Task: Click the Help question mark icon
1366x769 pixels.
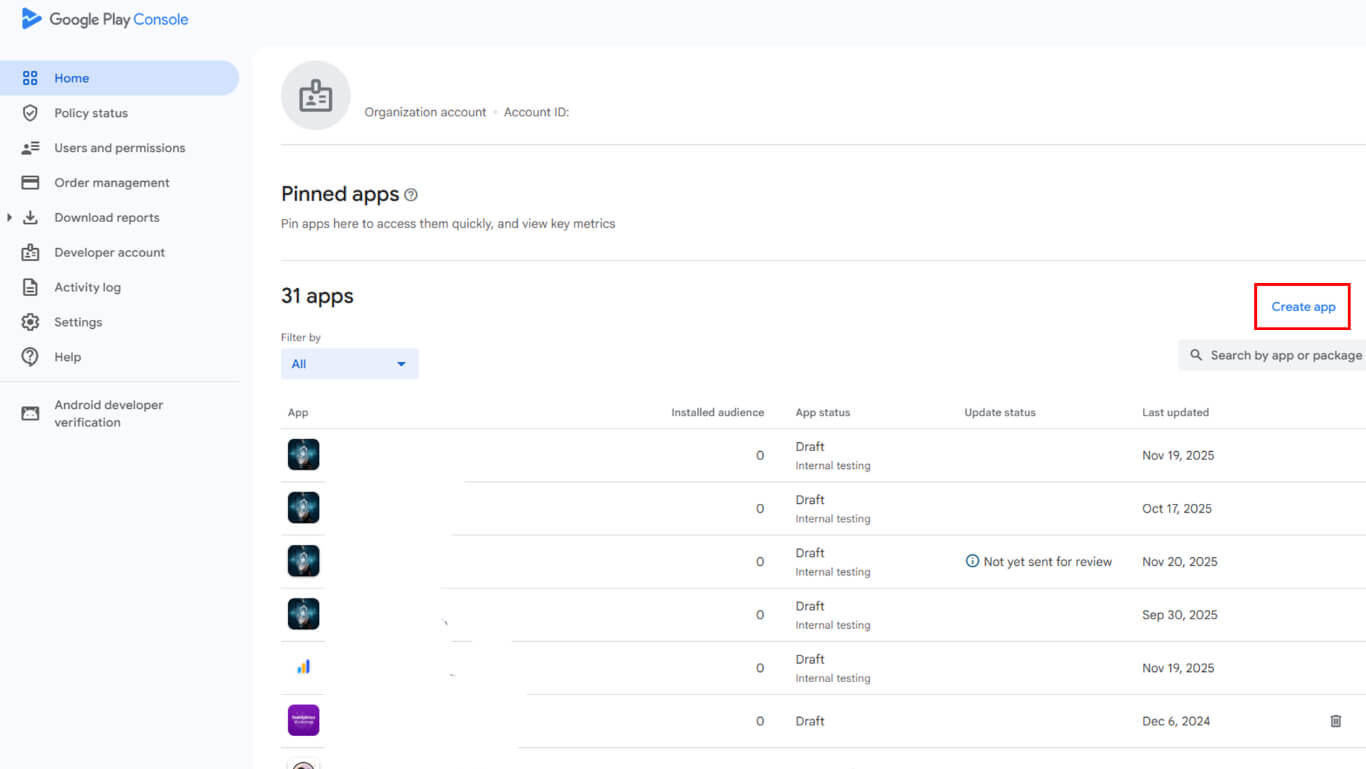Action: point(30,357)
